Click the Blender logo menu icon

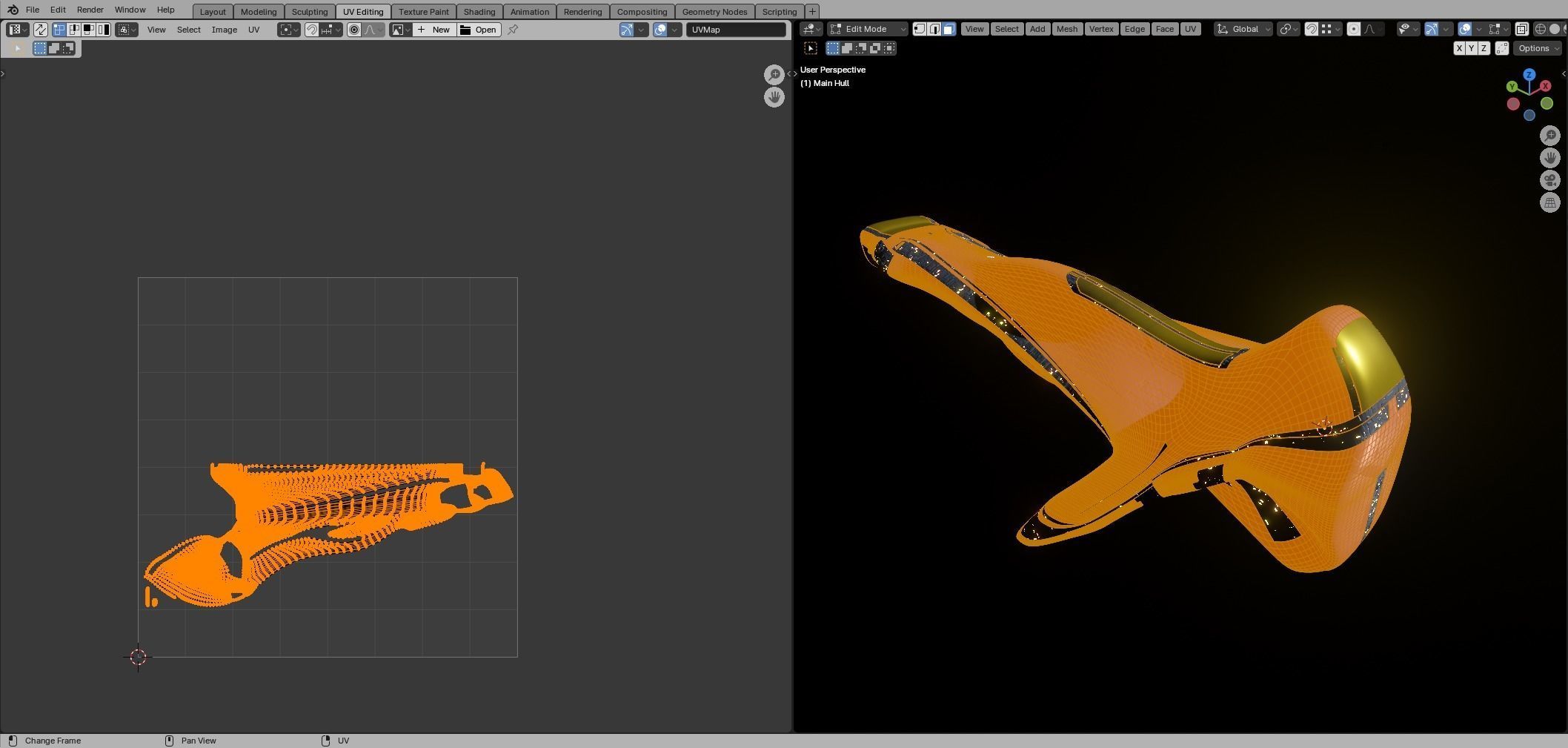pyautogui.click(x=13, y=10)
